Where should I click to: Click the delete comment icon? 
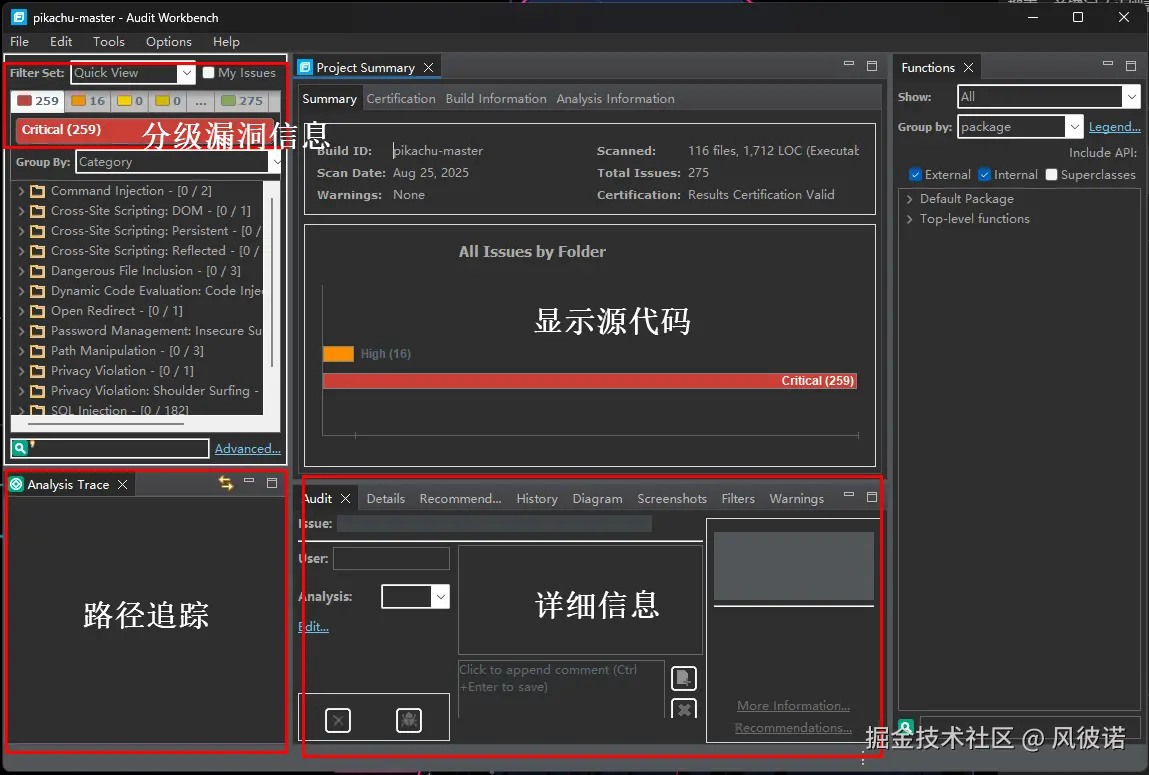click(684, 708)
